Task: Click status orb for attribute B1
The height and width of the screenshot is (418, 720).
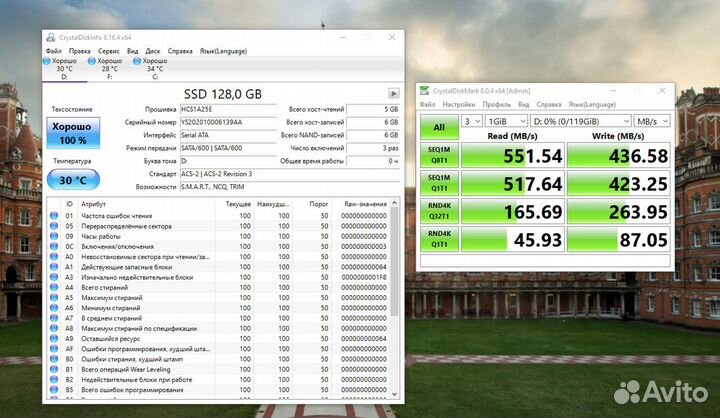Action: [54, 369]
